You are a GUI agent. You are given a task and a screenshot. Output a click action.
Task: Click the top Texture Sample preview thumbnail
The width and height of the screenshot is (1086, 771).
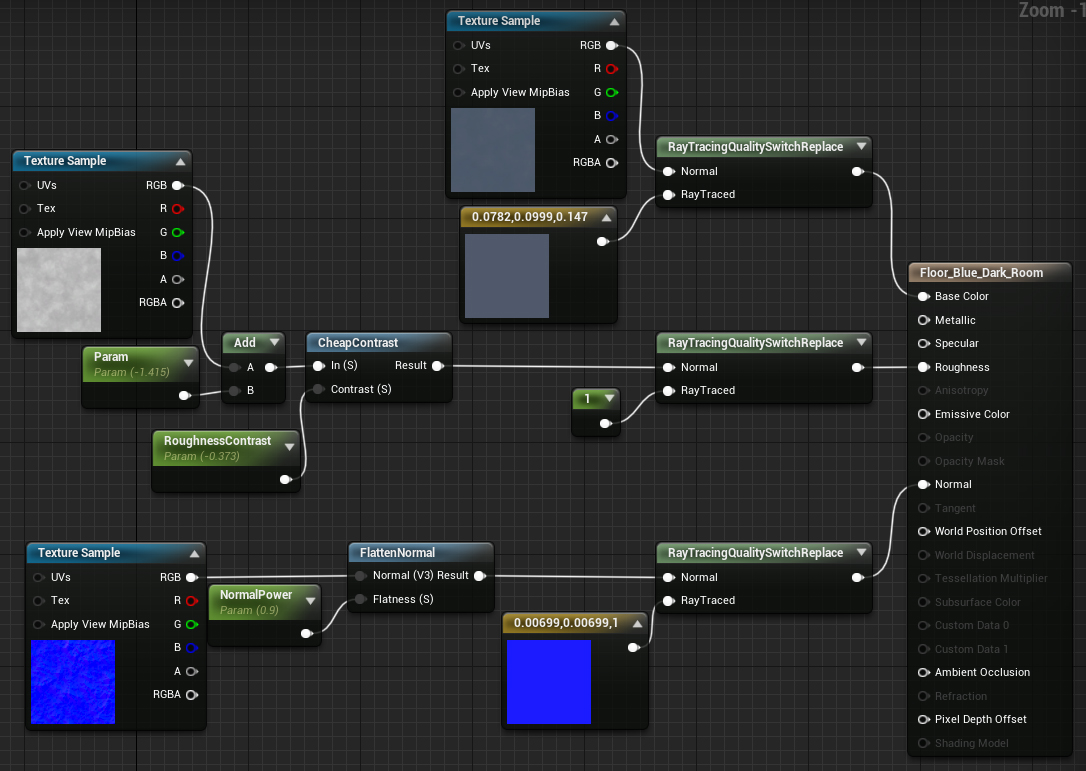pos(492,150)
